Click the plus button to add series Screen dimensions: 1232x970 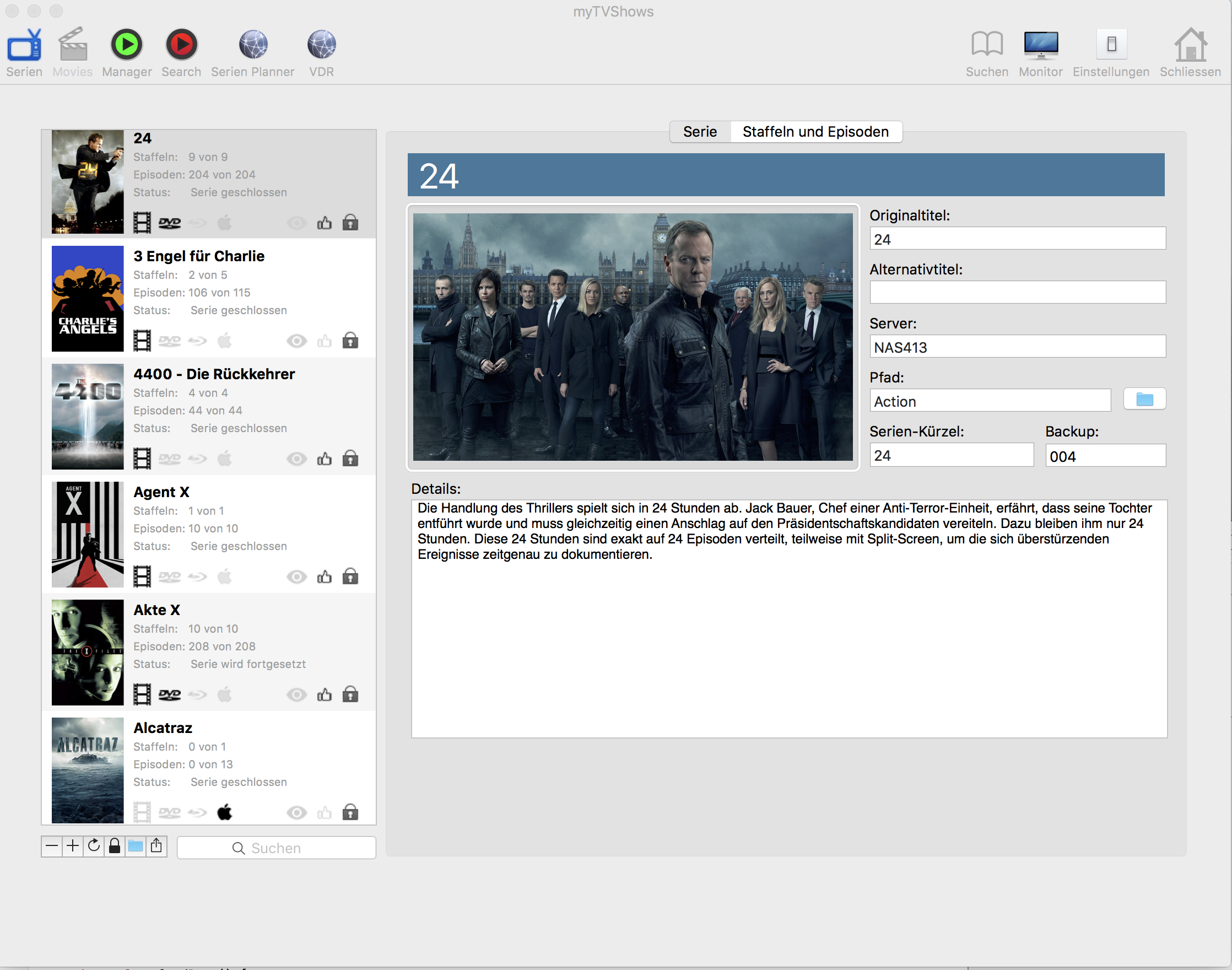pos(73,846)
